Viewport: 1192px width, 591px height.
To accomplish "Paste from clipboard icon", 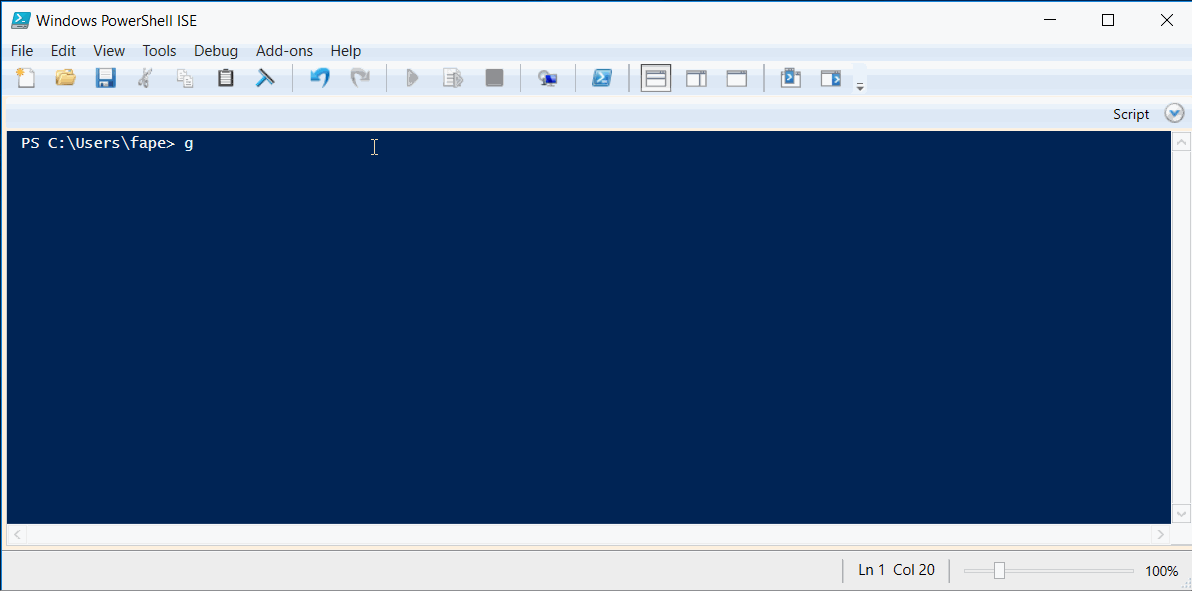I will (x=225, y=78).
